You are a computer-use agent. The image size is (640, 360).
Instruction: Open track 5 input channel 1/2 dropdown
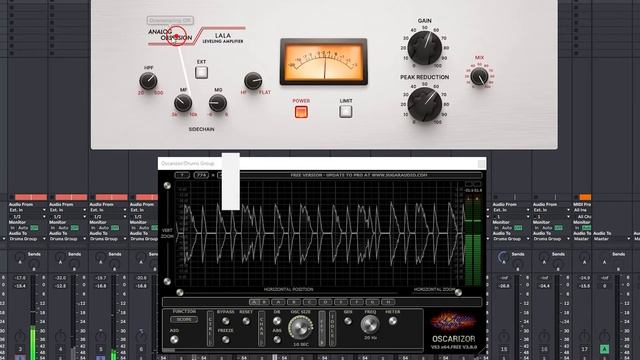click(108, 217)
